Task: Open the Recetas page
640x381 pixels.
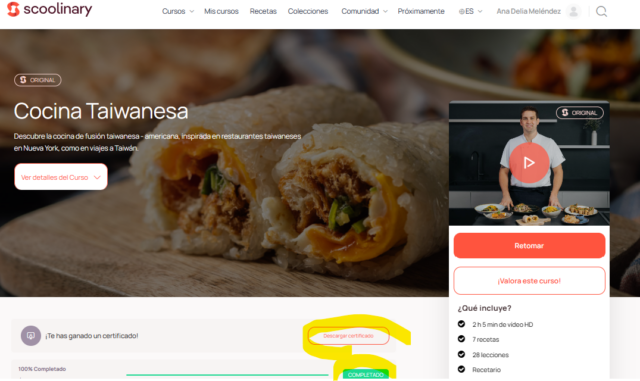Action: [x=263, y=11]
